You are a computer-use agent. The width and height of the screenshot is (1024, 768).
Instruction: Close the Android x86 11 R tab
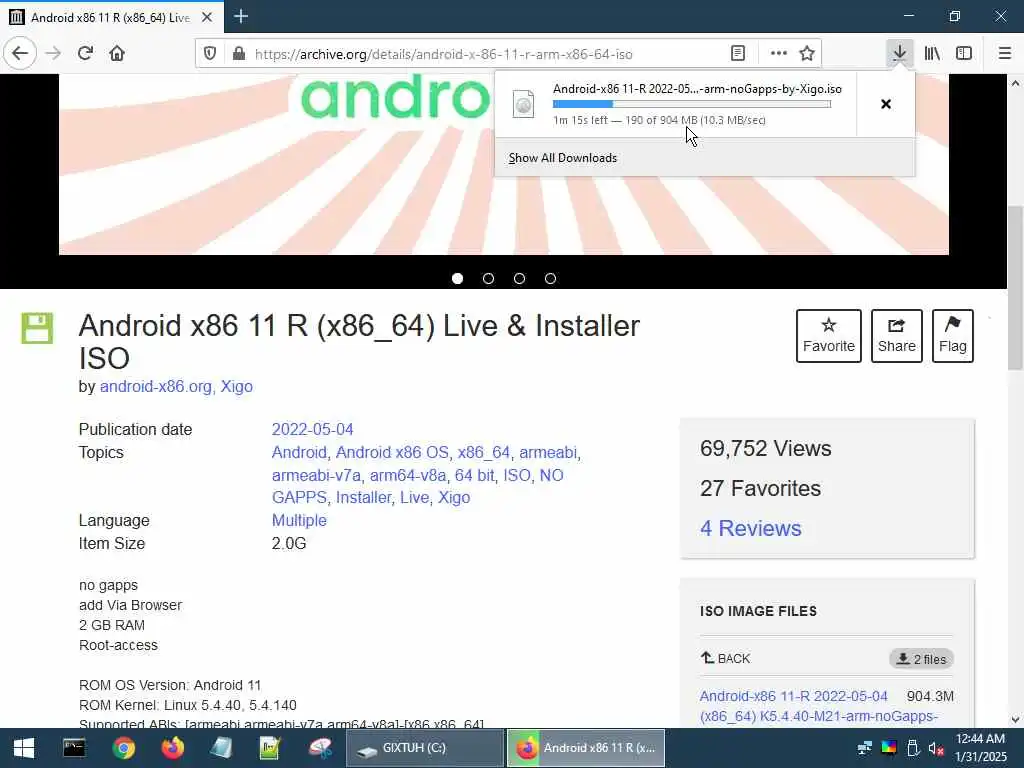tap(207, 17)
